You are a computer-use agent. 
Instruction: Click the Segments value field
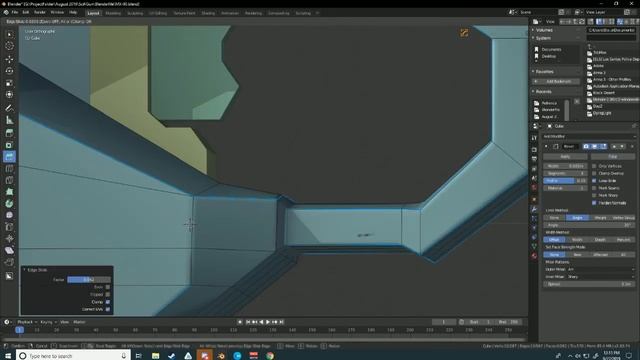pos(565,173)
